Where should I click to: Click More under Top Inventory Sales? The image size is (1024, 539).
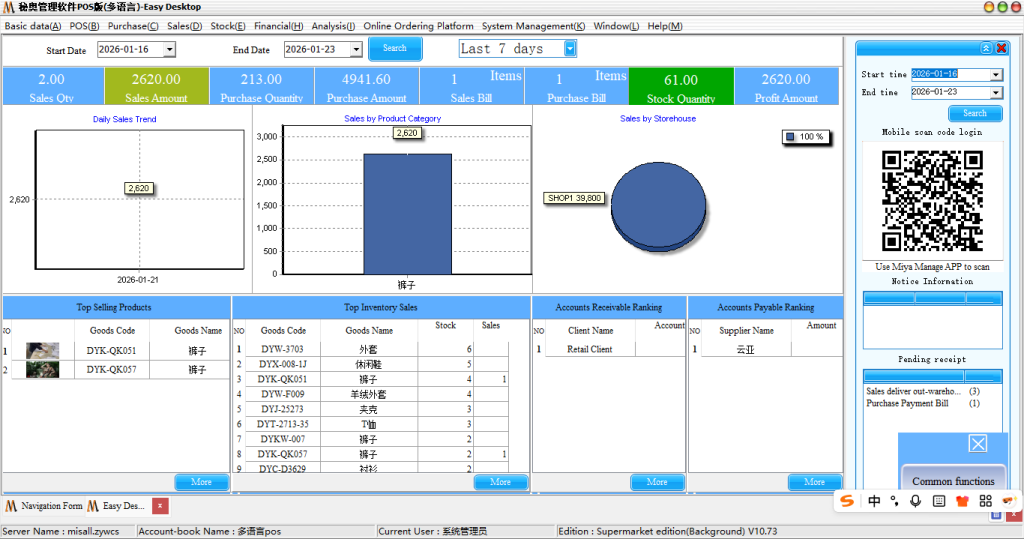tap(500, 482)
